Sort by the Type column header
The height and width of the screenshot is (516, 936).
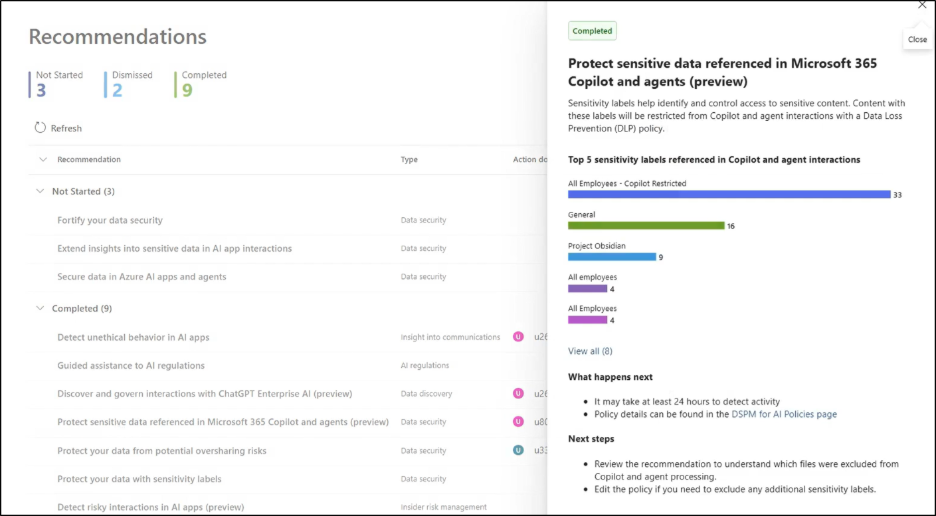(x=409, y=159)
